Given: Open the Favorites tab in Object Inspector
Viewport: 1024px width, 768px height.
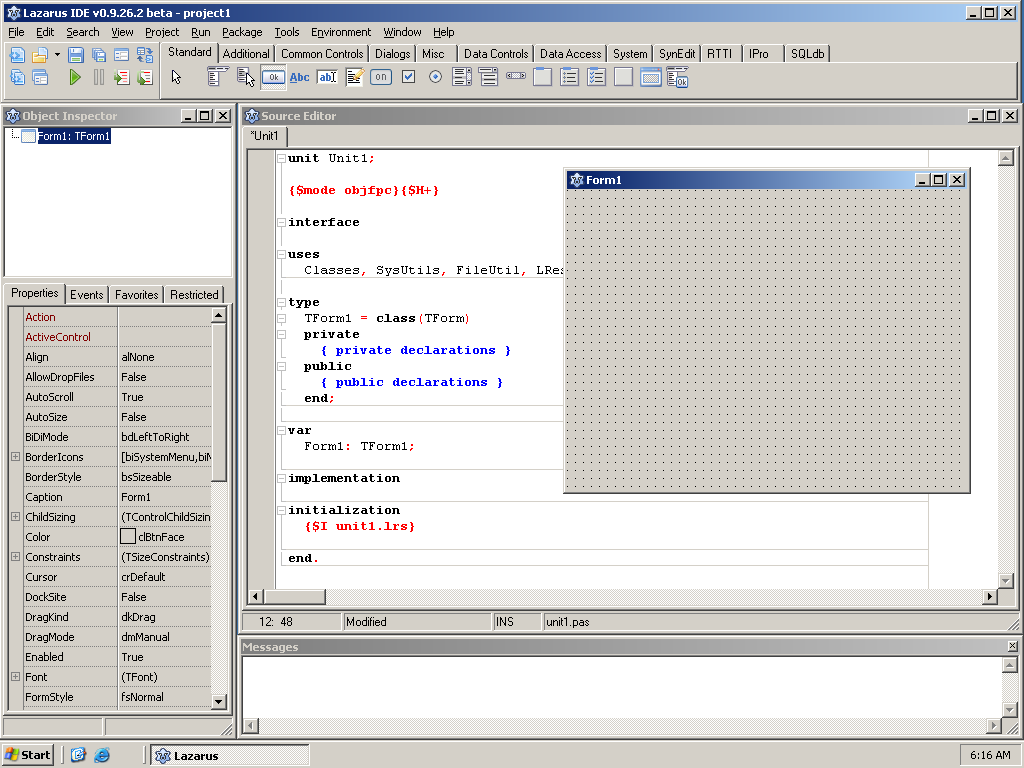Looking at the screenshot, I should pos(136,295).
